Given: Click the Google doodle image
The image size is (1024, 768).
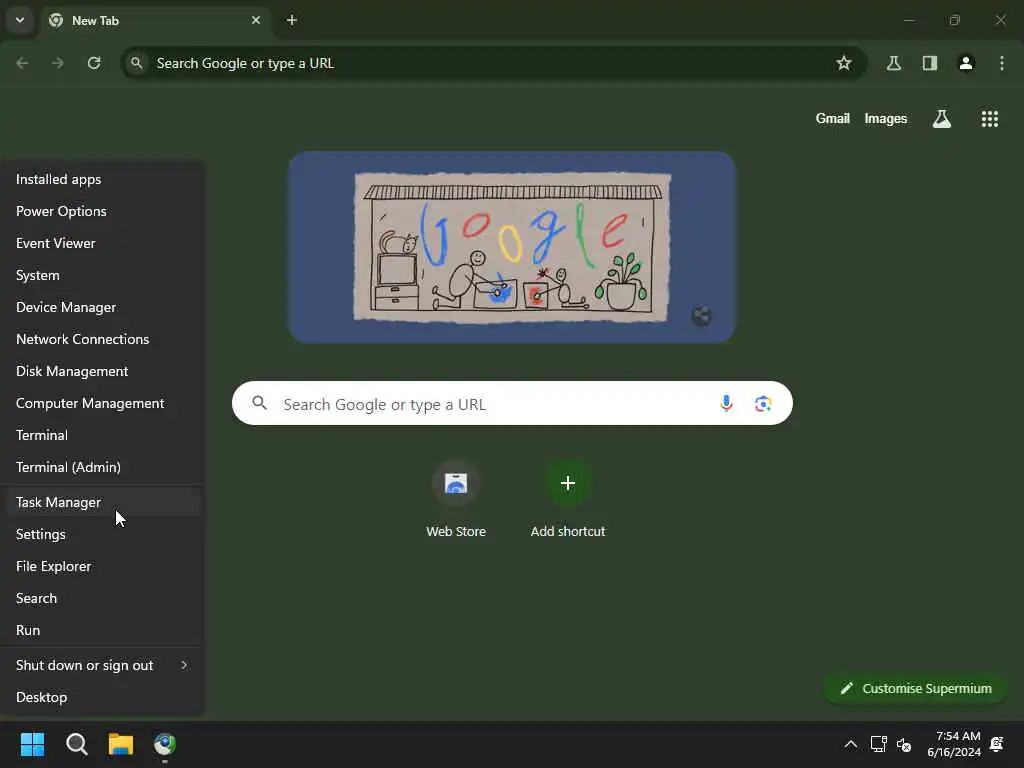Looking at the screenshot, I should [x=512, y=247].
